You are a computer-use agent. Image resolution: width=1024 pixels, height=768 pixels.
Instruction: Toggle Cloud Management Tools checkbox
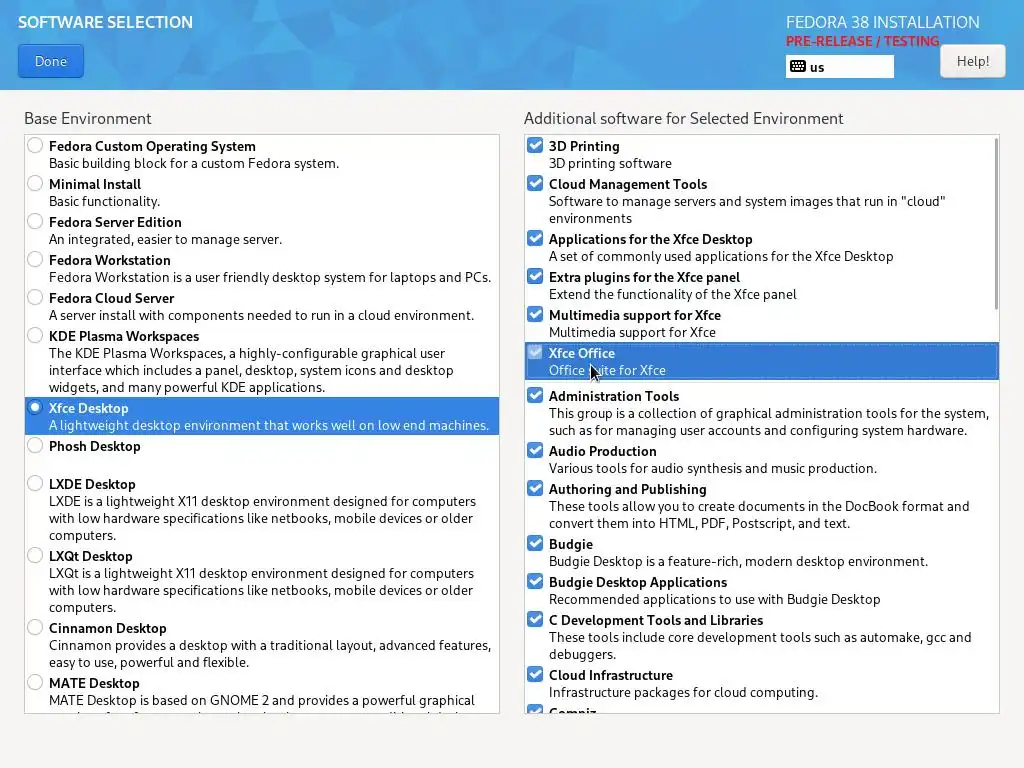point(535,183)
